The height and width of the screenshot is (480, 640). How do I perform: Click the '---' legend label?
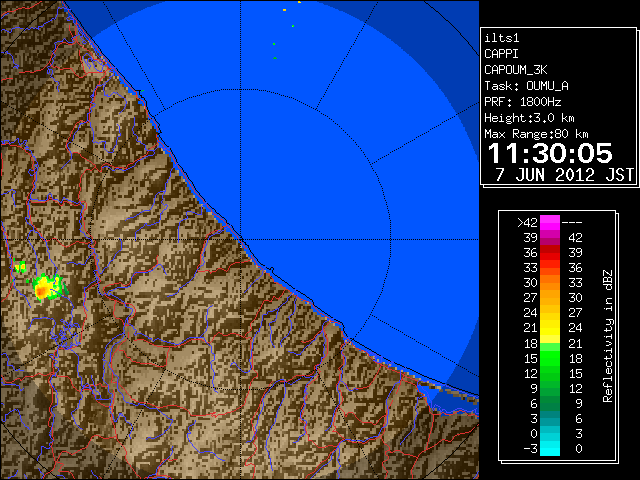(572, 223)
